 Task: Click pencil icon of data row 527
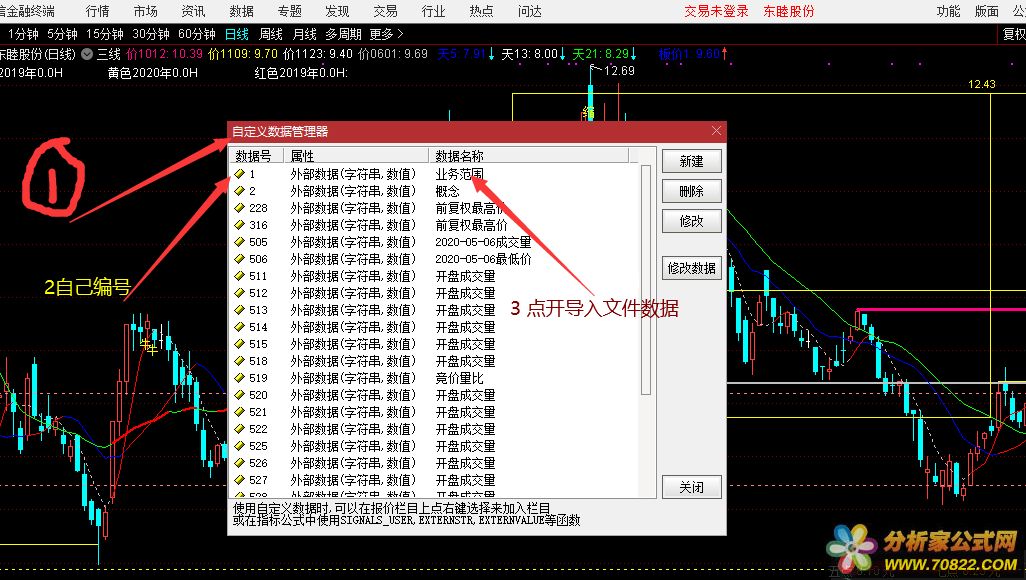(x=239, y=480)
